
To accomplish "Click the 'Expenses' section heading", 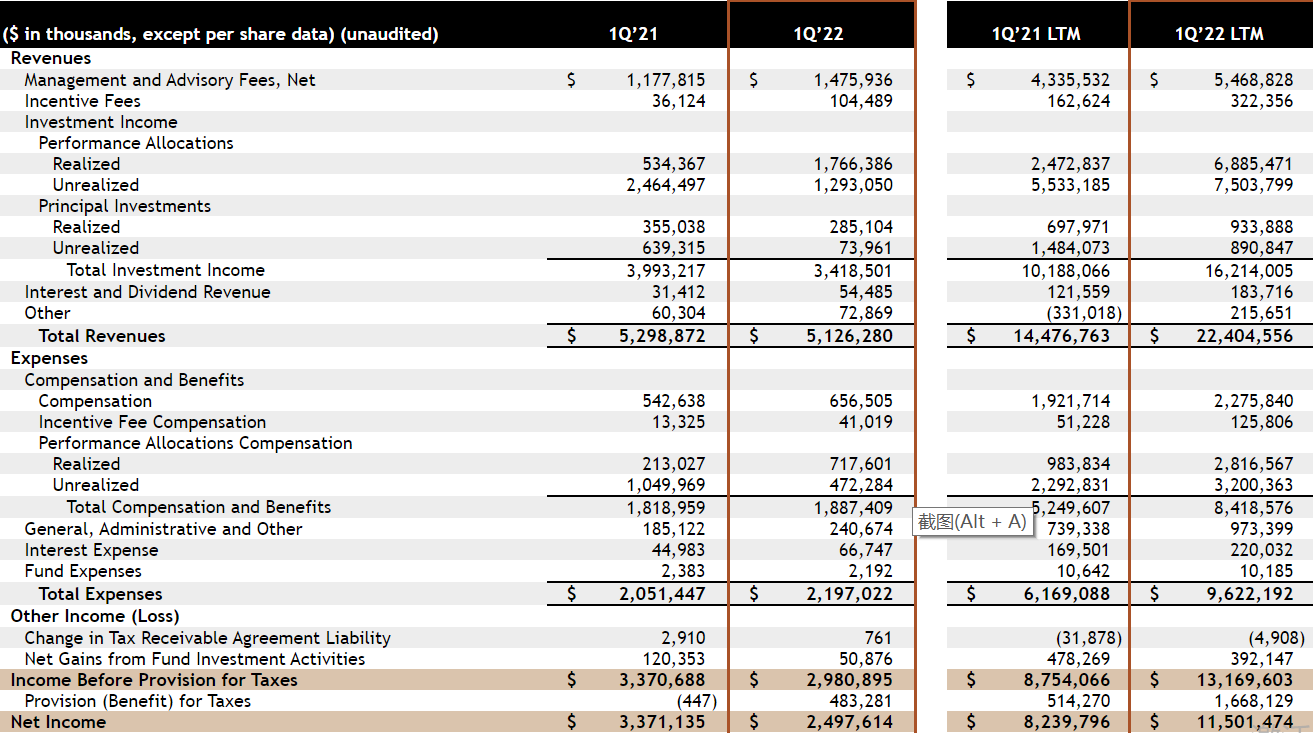I will point(49,358).
